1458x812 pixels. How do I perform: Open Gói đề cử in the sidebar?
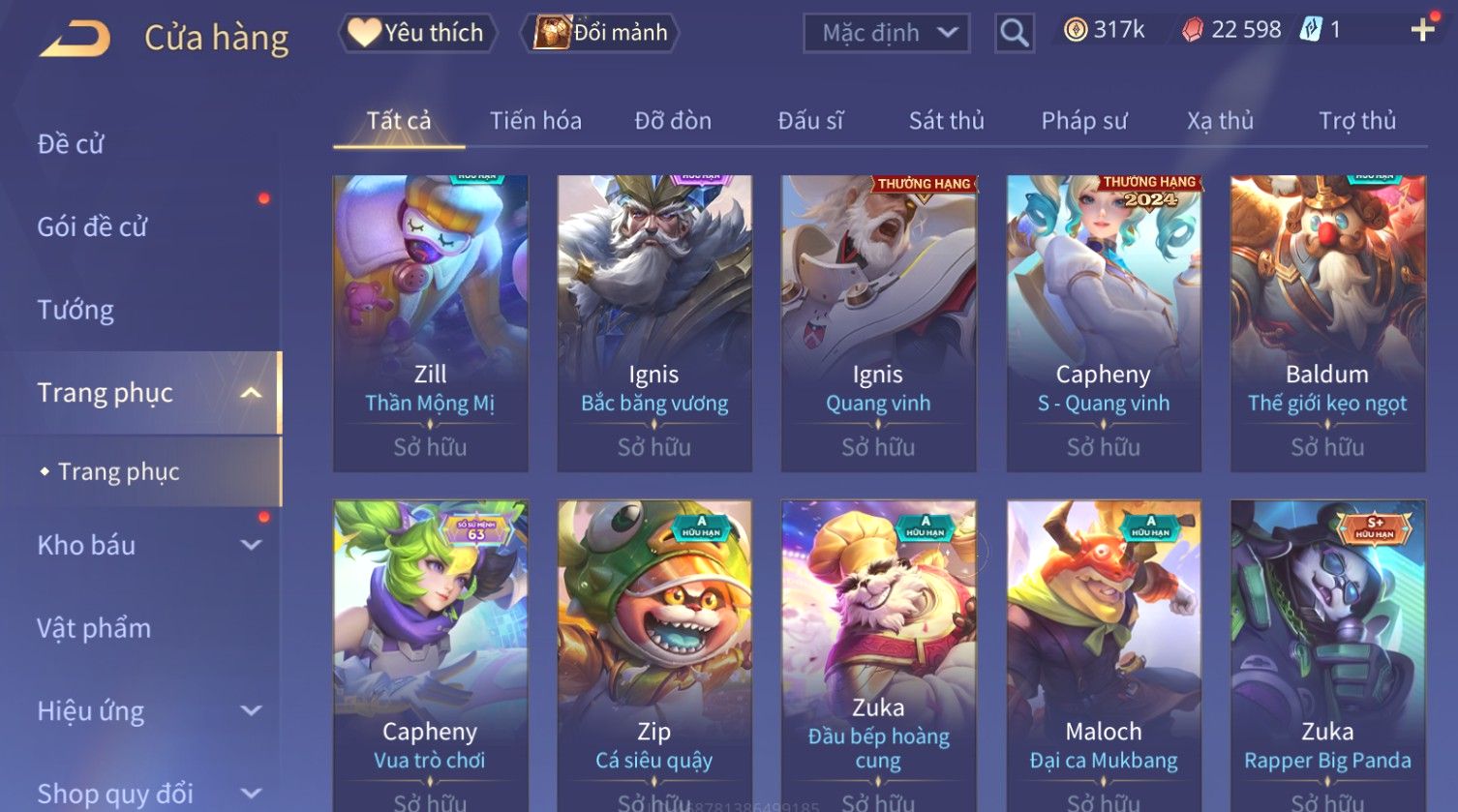[92, 226]
